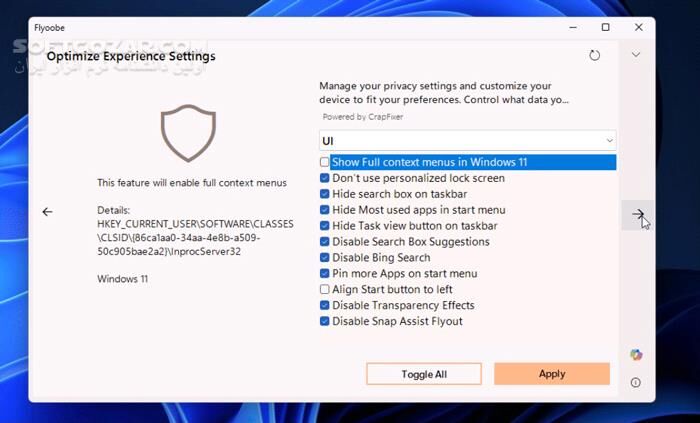This screenshot has height=423, width=700.
Task: Click the shield icon
Action: tap(188, 134)
